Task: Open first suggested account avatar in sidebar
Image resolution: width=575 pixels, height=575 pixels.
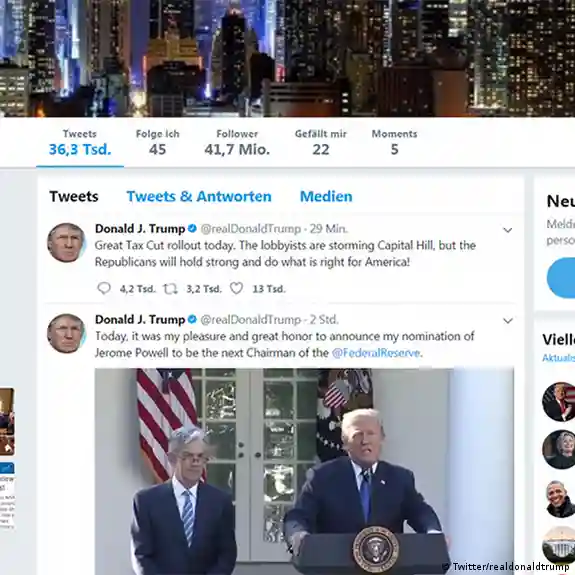Action: 558,402
